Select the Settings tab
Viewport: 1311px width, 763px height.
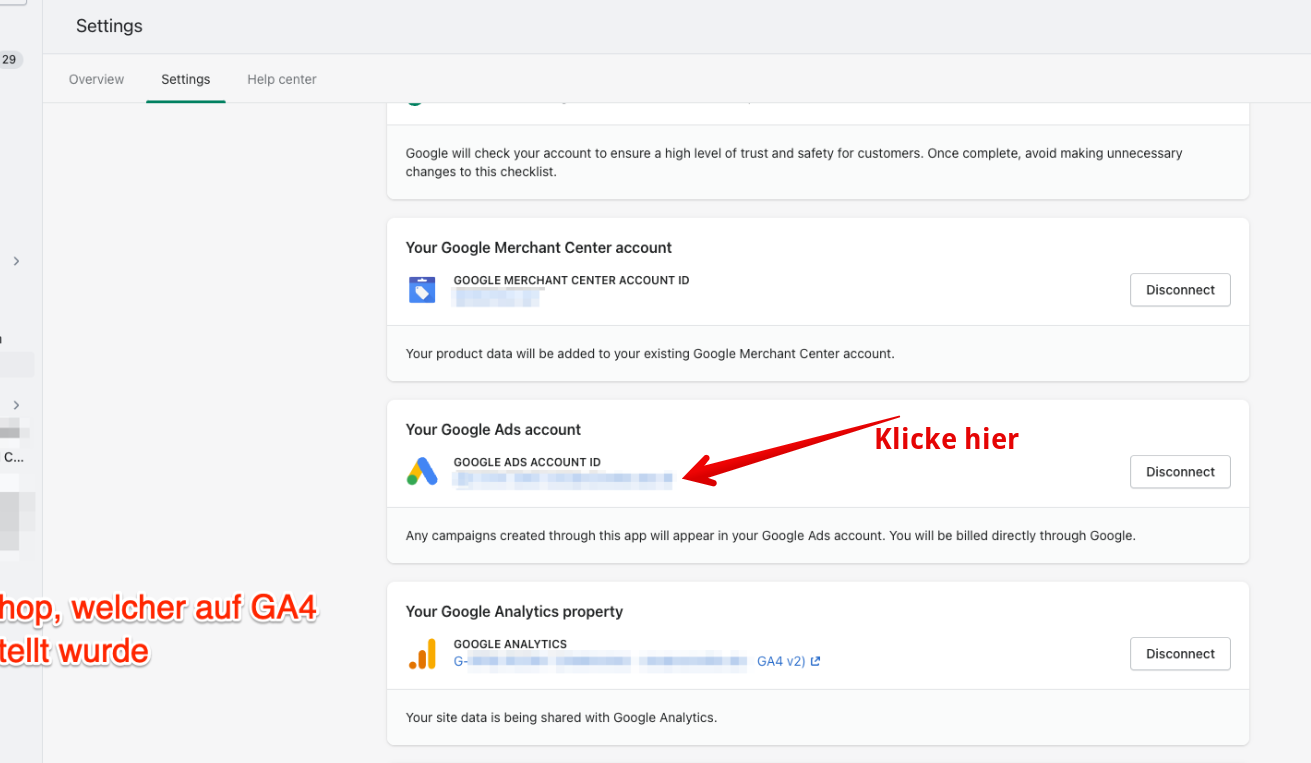click(x=185, y=79)
